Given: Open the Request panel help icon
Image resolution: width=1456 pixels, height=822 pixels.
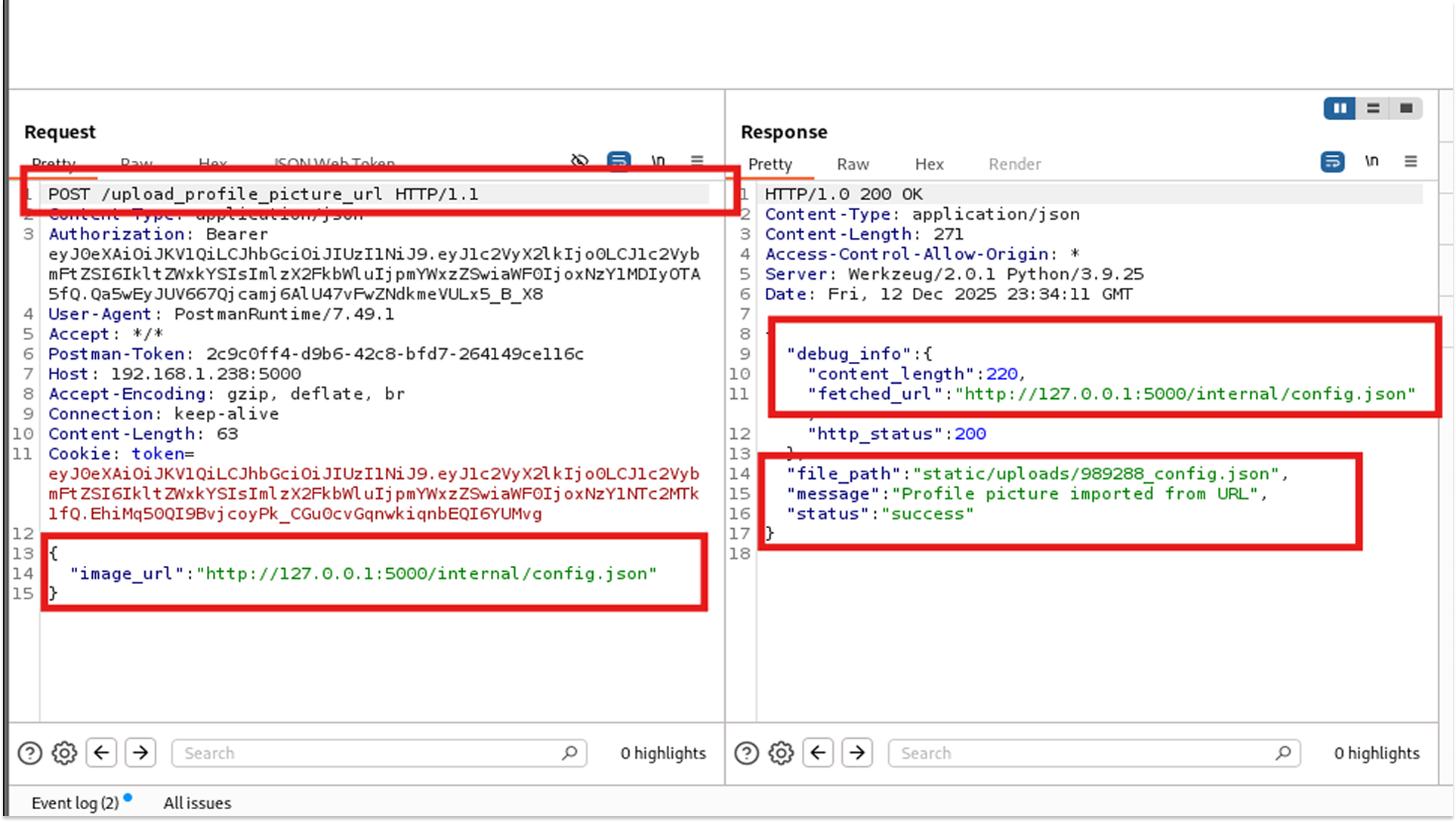Looking at the screenshot, I should click(x=29, y=752).
